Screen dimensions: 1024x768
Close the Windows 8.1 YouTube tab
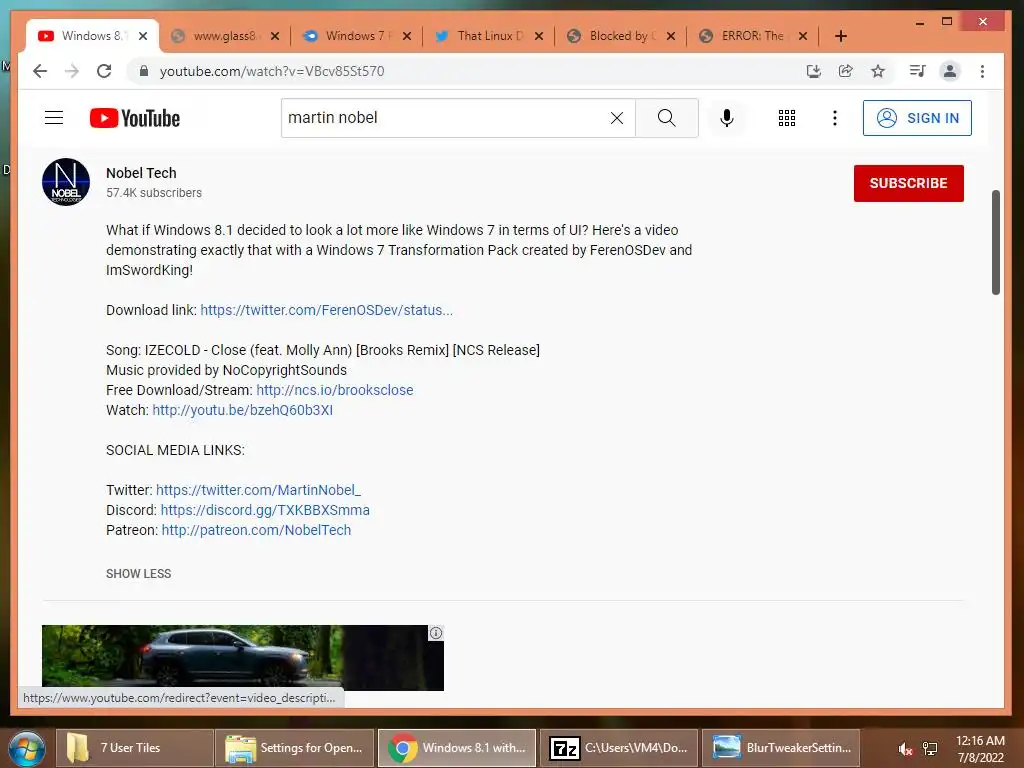[143, 36]
